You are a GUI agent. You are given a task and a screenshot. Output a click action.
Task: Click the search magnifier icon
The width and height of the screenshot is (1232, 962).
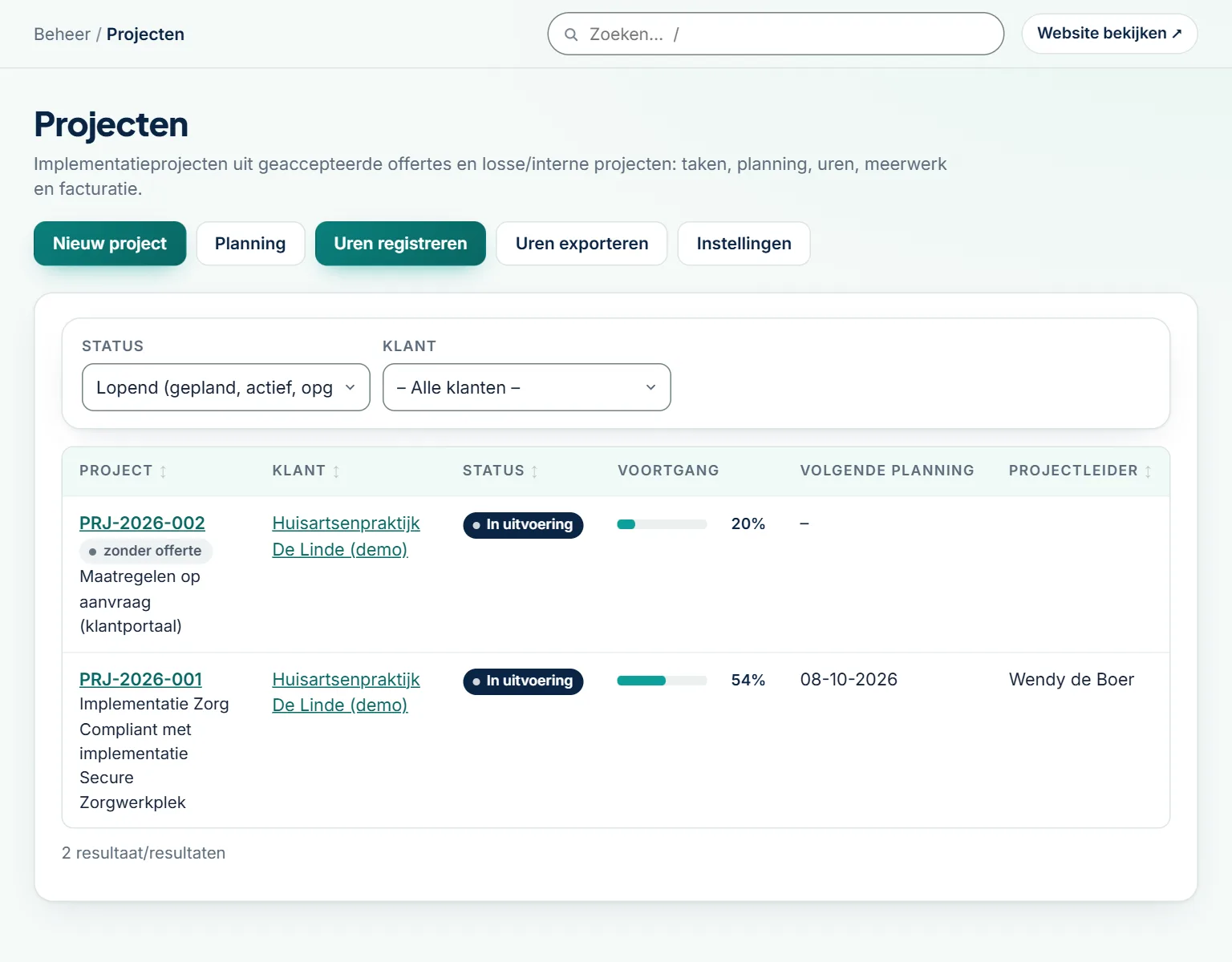click(x=571, y=34)
